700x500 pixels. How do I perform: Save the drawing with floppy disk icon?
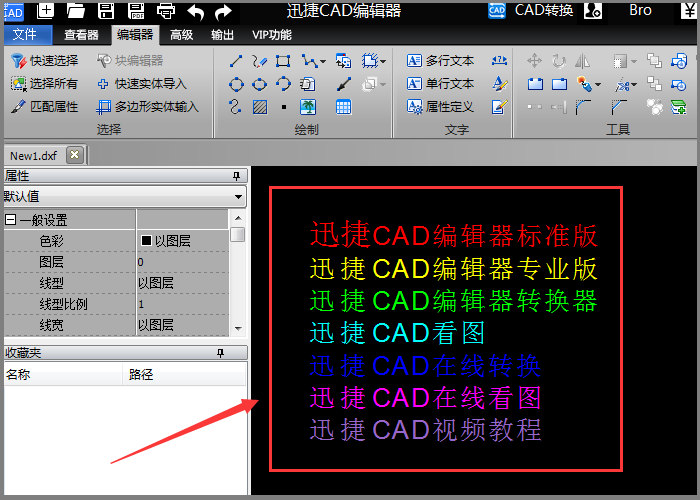(x=106, y=11)
